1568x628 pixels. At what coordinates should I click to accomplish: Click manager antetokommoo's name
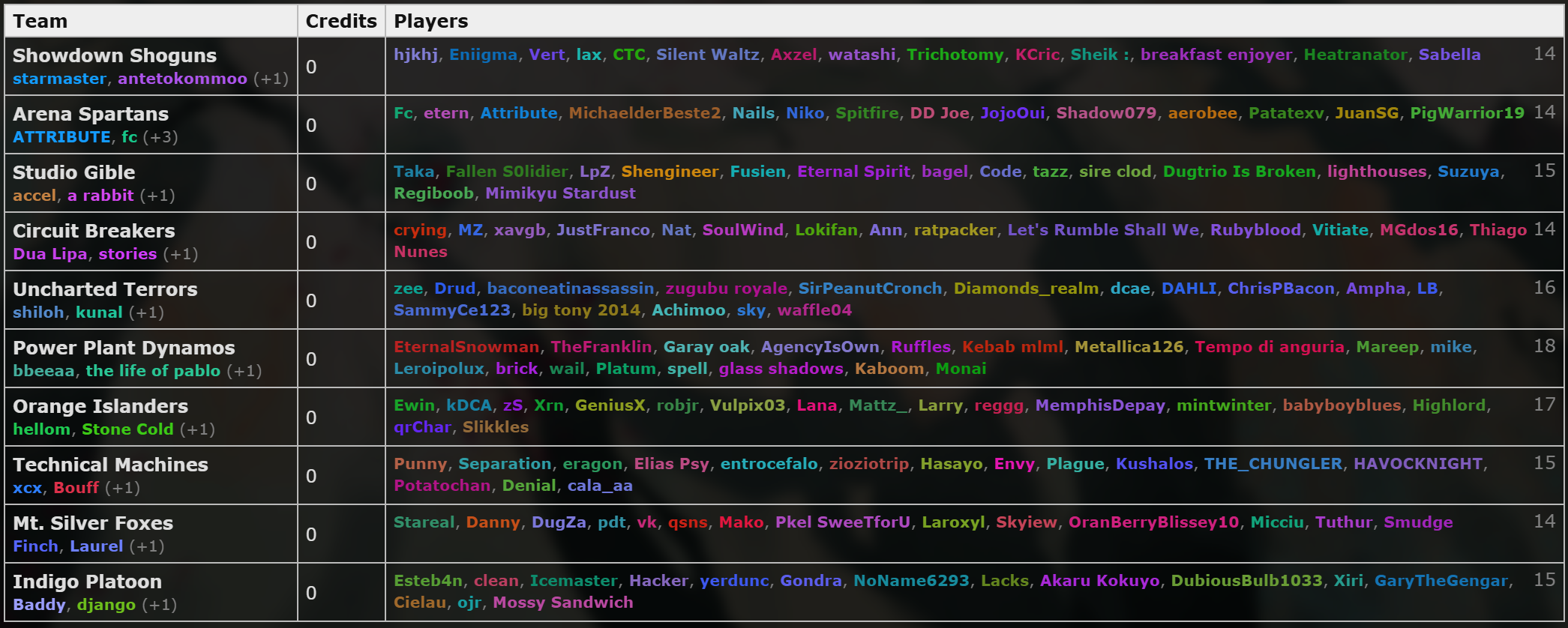pyautogui.click(x=182, y=79)
